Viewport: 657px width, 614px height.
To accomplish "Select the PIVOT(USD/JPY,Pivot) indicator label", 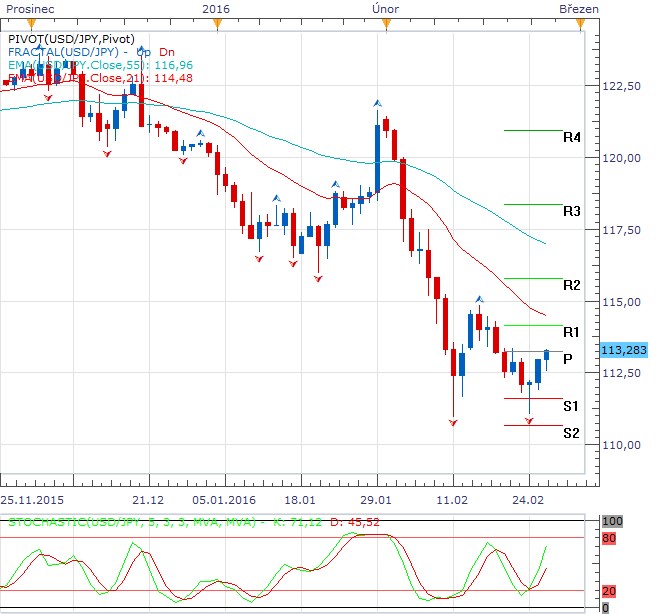I will click(71, 39).
